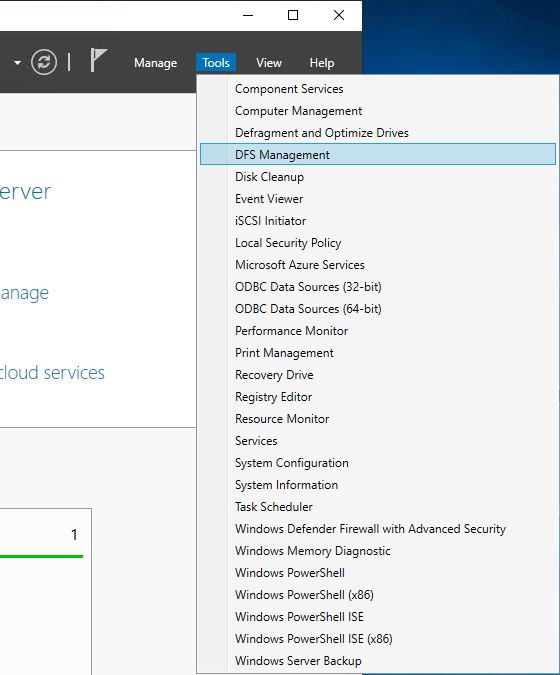Click the refresh dashboard icon
The image size is (560, 675).
(x=44, y=62)
